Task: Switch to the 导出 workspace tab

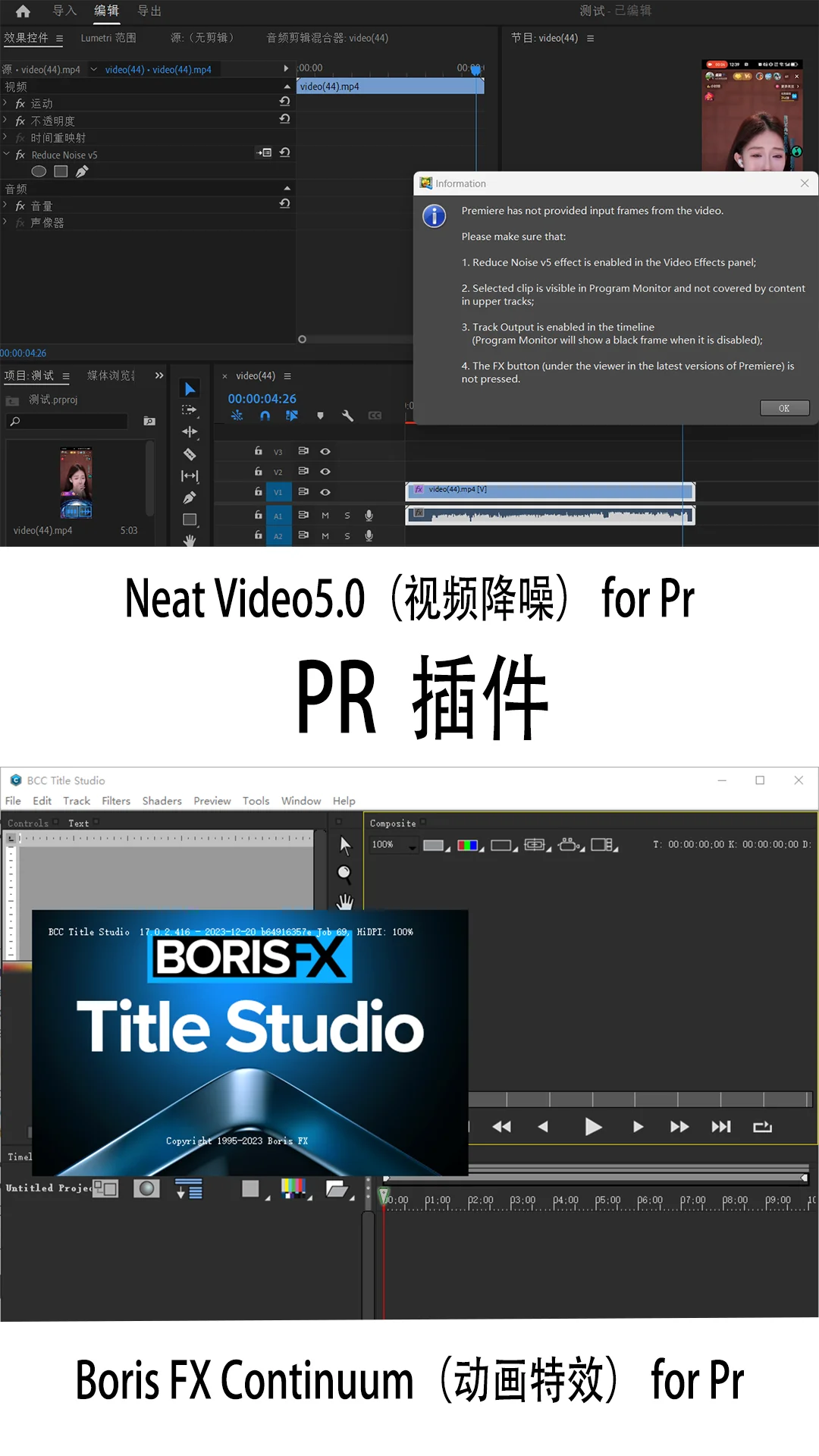Action: pos(149,11)
